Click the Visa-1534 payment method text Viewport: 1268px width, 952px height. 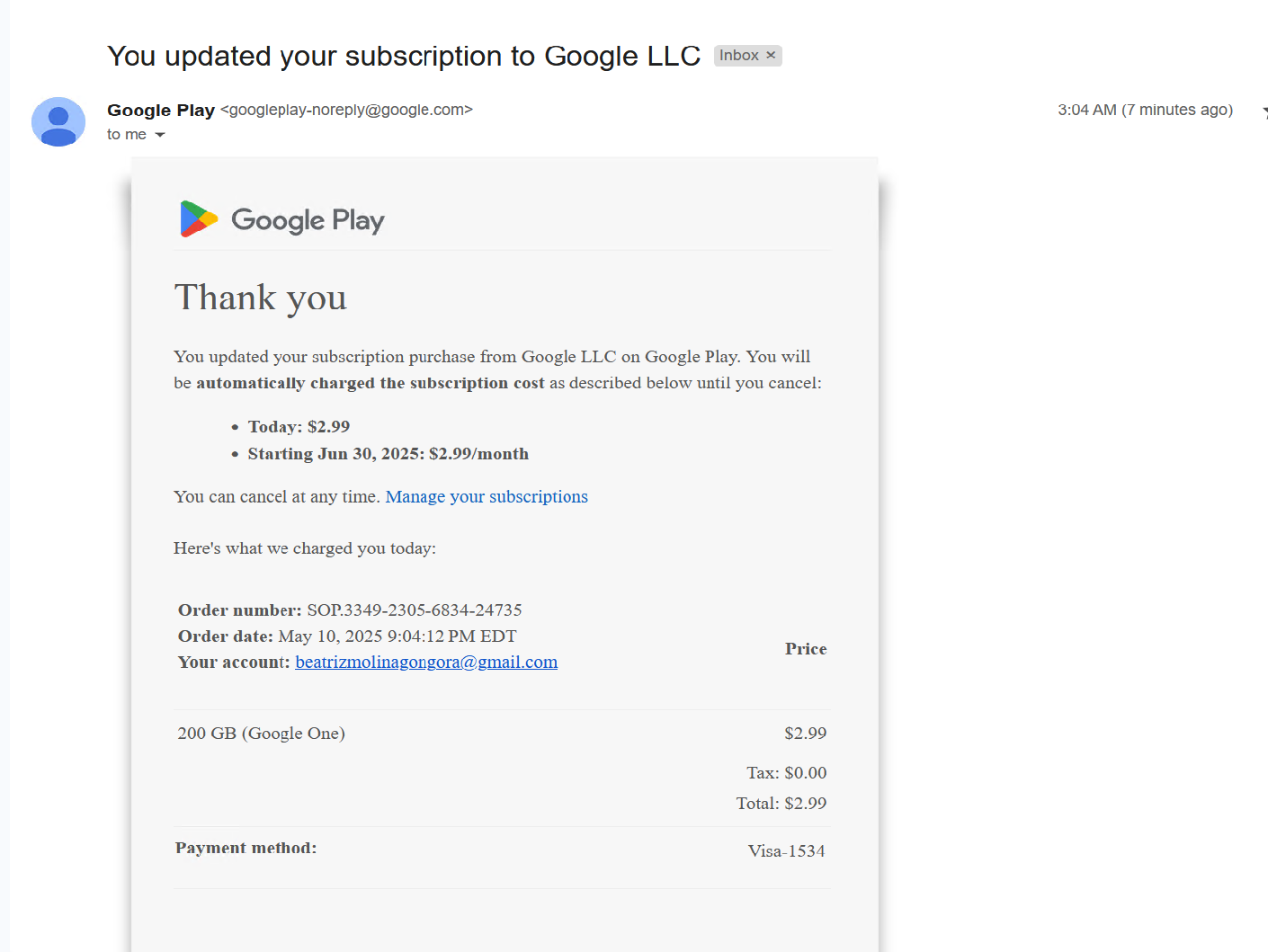point(786,851)
